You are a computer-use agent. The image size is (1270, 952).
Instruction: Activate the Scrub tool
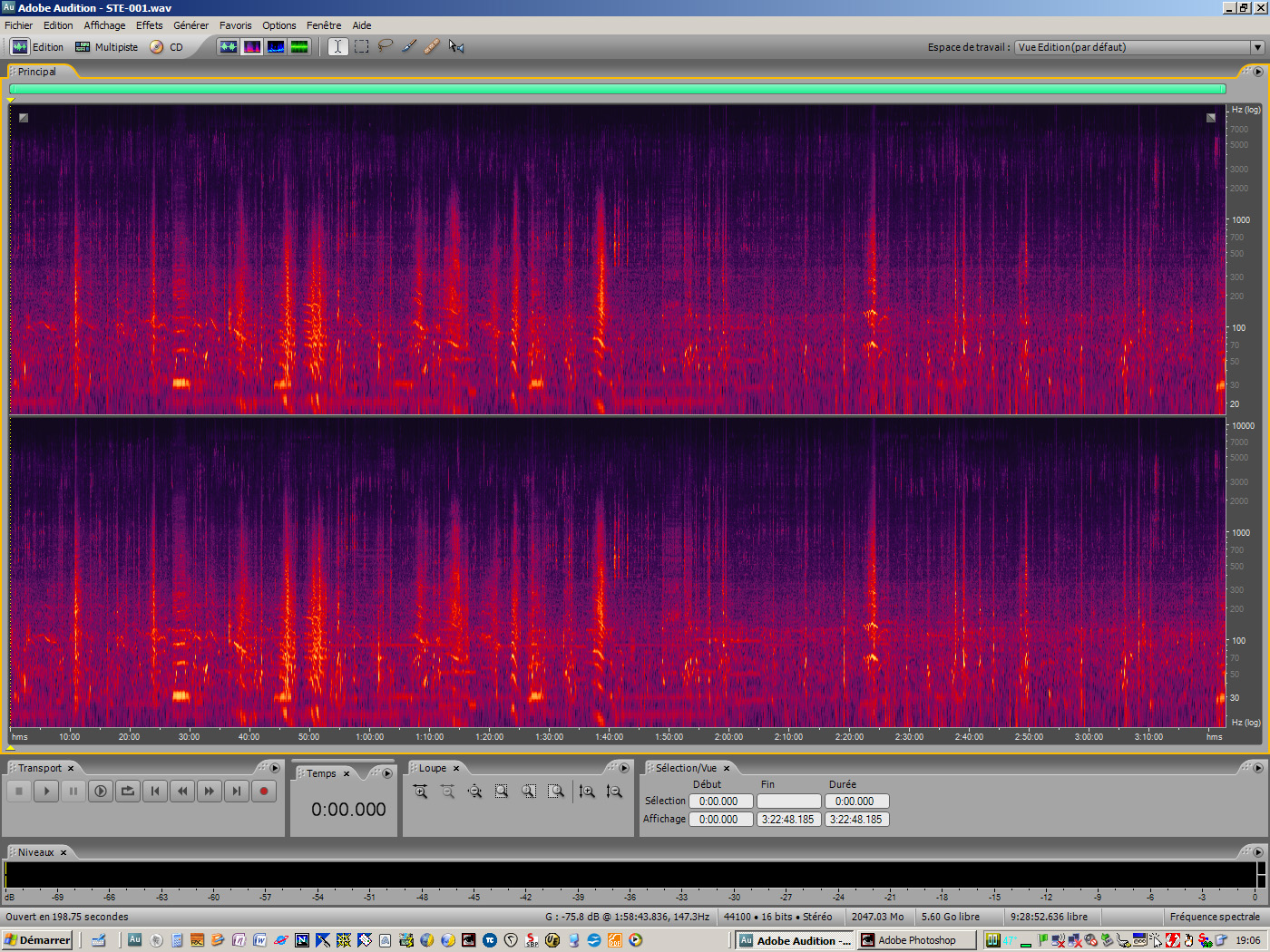(x=456, y=46)
